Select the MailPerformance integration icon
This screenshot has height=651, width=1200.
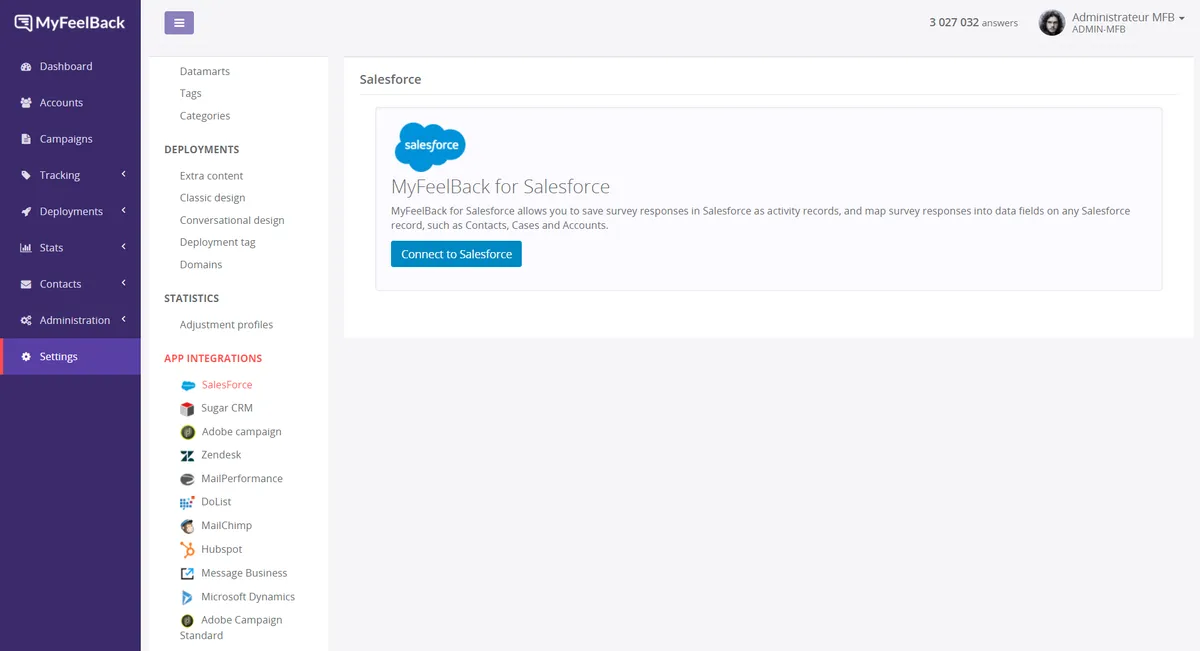187,479
